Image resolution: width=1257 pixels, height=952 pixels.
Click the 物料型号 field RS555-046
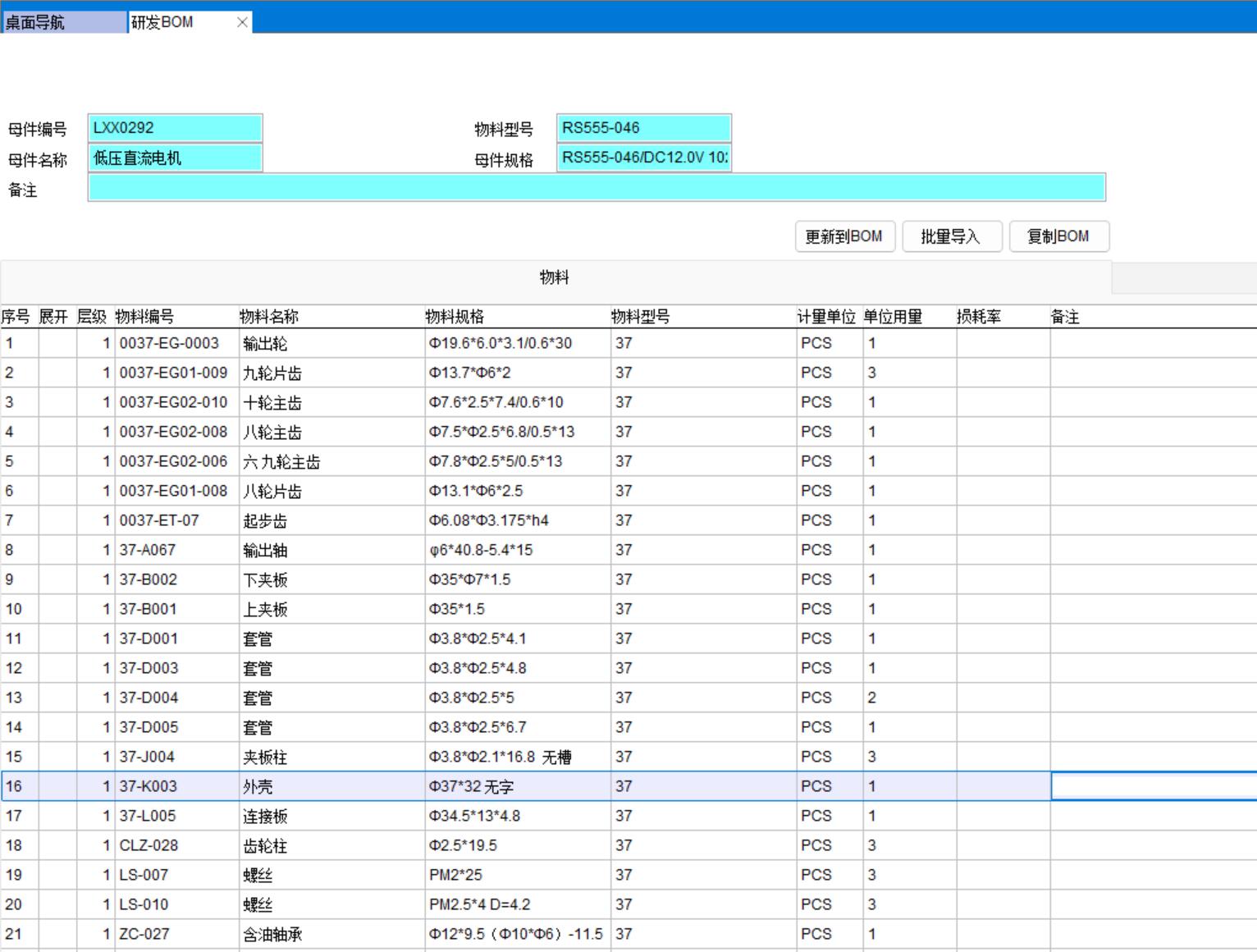[643, 128]
